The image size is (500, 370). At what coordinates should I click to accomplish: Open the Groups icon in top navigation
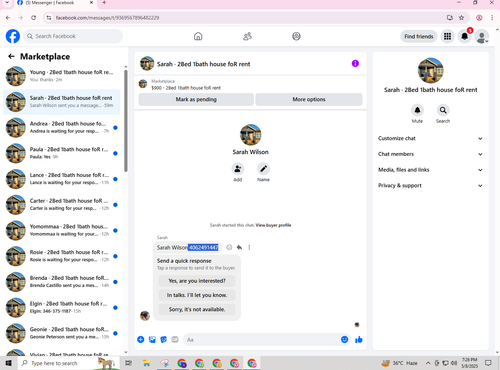click(x=296, y=36)
